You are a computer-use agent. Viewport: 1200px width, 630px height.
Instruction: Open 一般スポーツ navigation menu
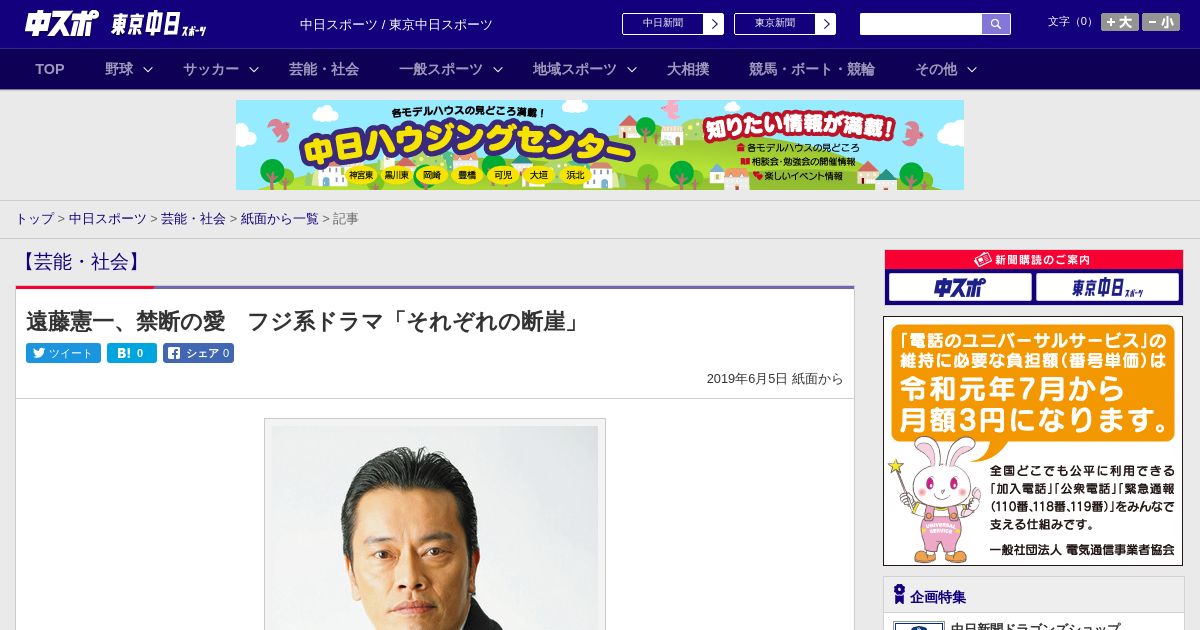pos(441,69)
